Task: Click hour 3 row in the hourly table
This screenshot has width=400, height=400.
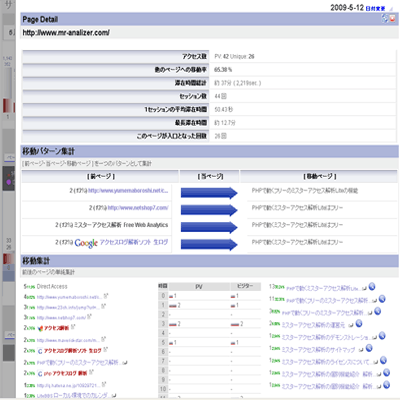Action: point(209,324)
